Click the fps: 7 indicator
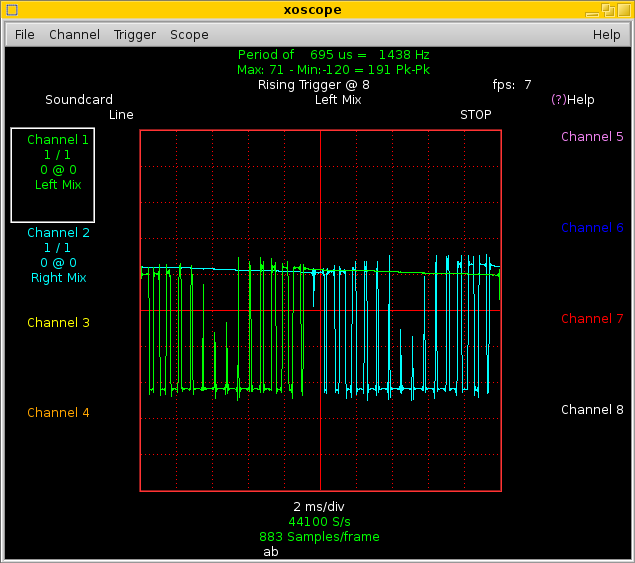The image size is (635, 563). 511,85
